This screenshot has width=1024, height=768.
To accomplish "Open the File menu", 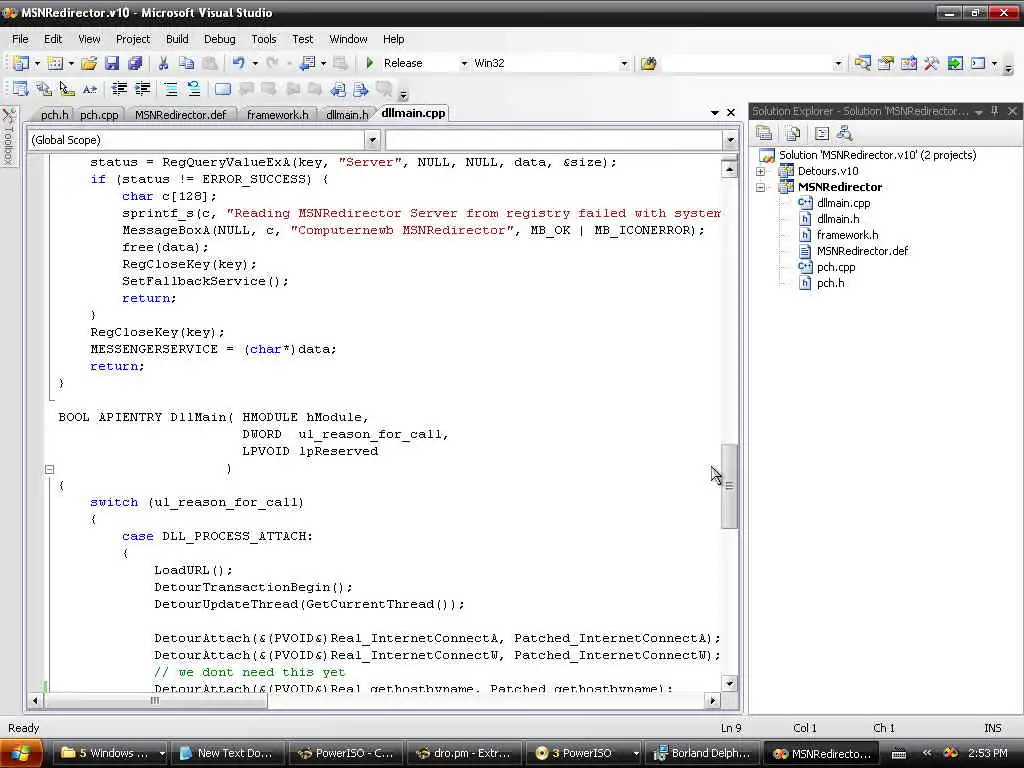I will [20, 39].
